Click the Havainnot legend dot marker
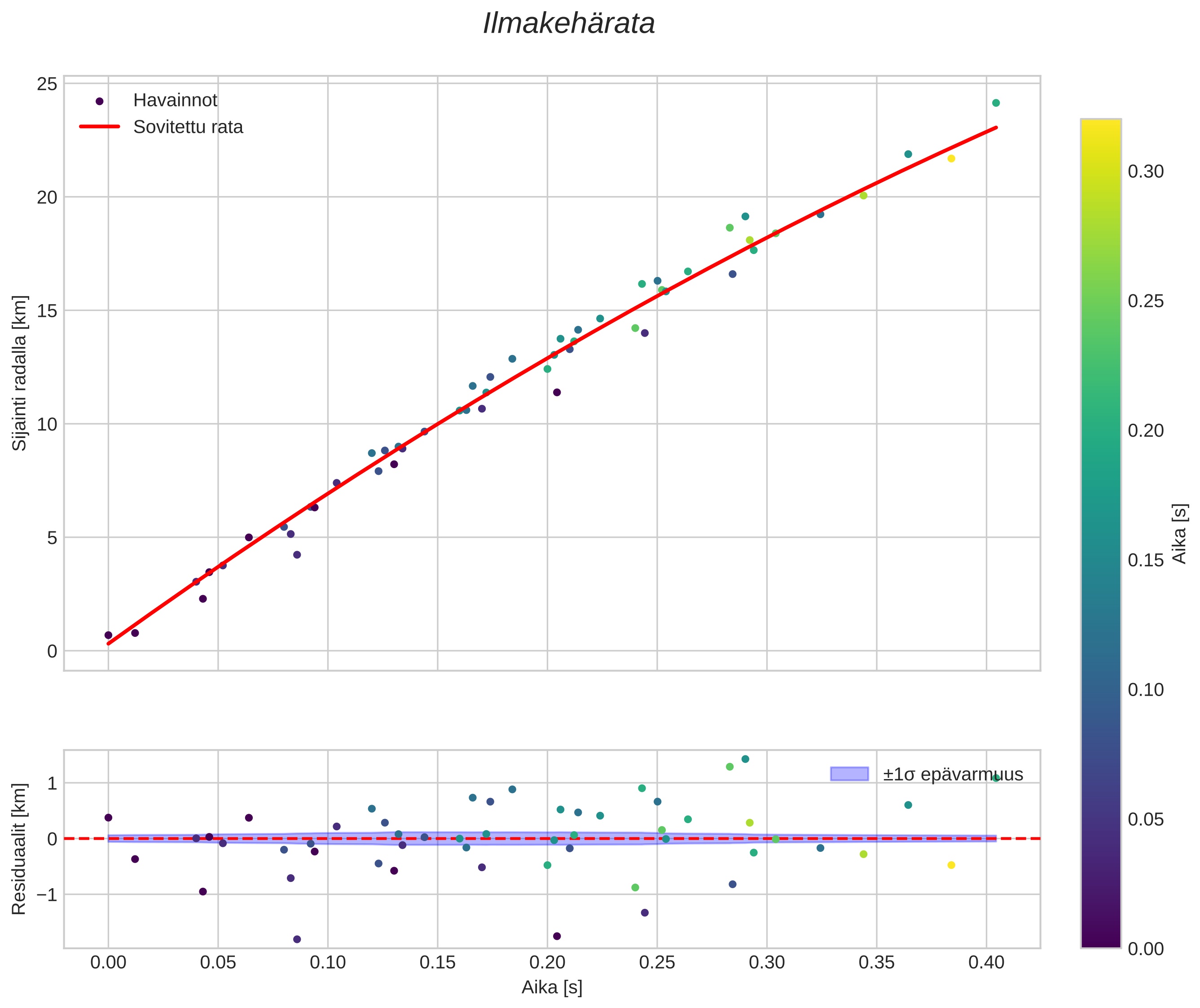Viewport: 1200px width, 1008px height. tap(100, 101)
